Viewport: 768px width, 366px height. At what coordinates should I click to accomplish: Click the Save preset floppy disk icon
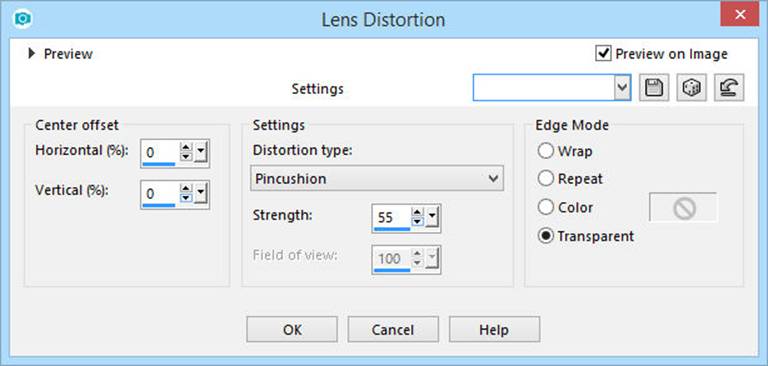click(654, 88)
